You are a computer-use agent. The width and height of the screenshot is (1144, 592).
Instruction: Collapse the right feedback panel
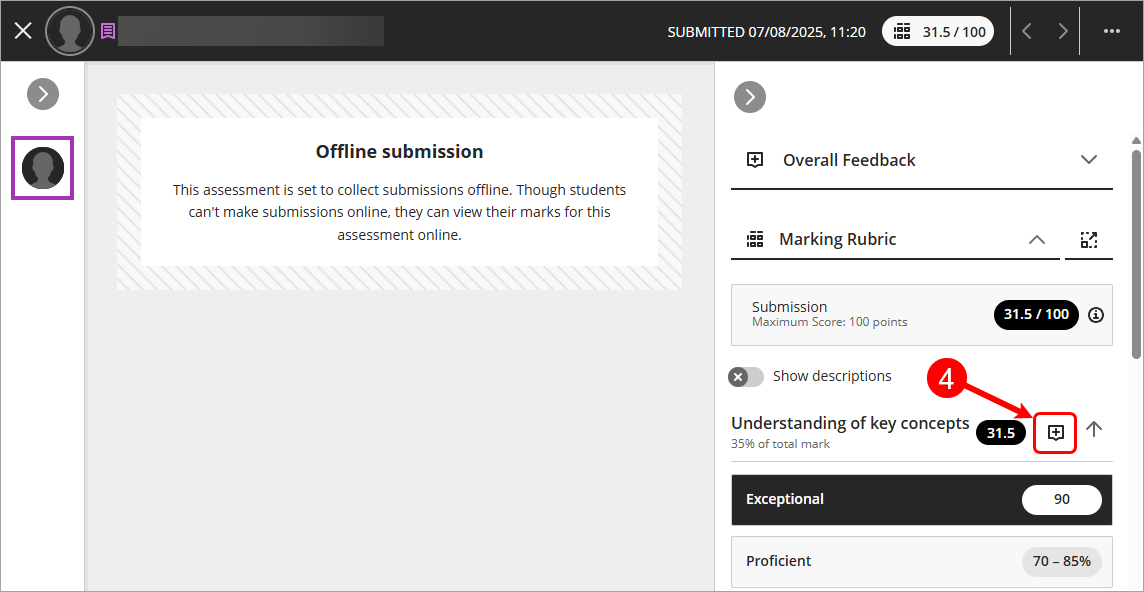(x=750, y=97)
